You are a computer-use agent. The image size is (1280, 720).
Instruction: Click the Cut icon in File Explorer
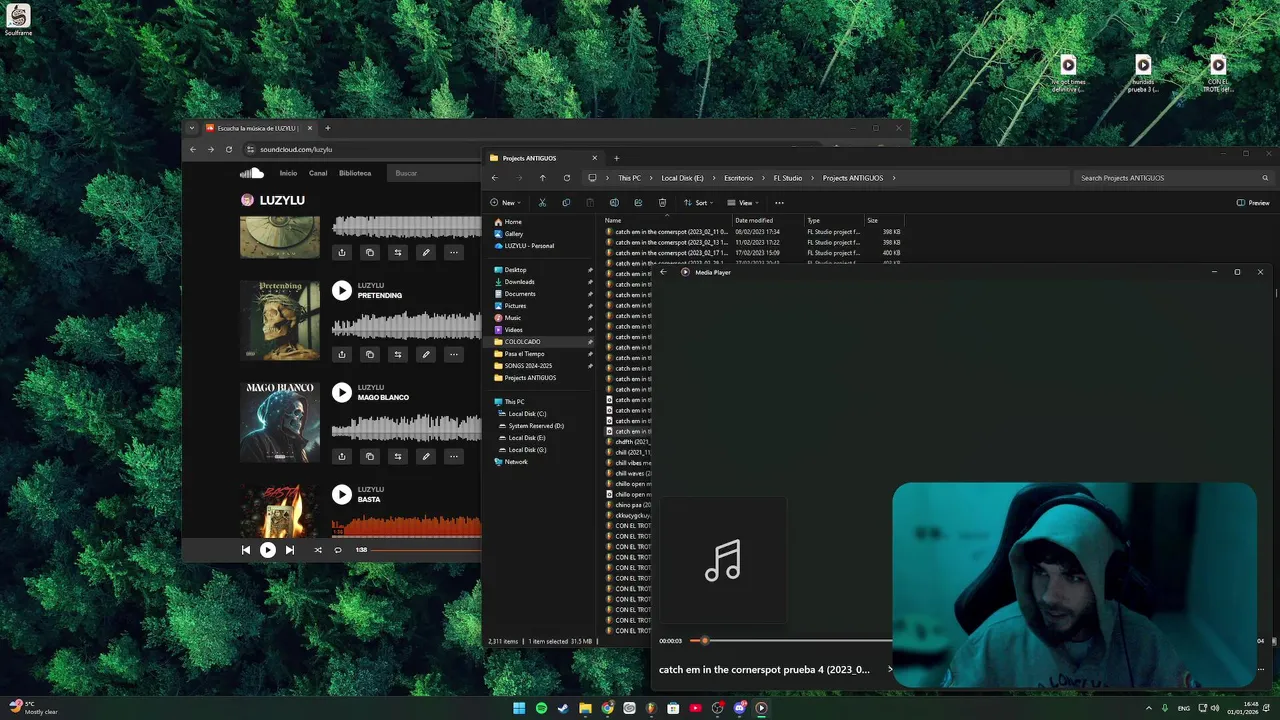click(542, 203)
